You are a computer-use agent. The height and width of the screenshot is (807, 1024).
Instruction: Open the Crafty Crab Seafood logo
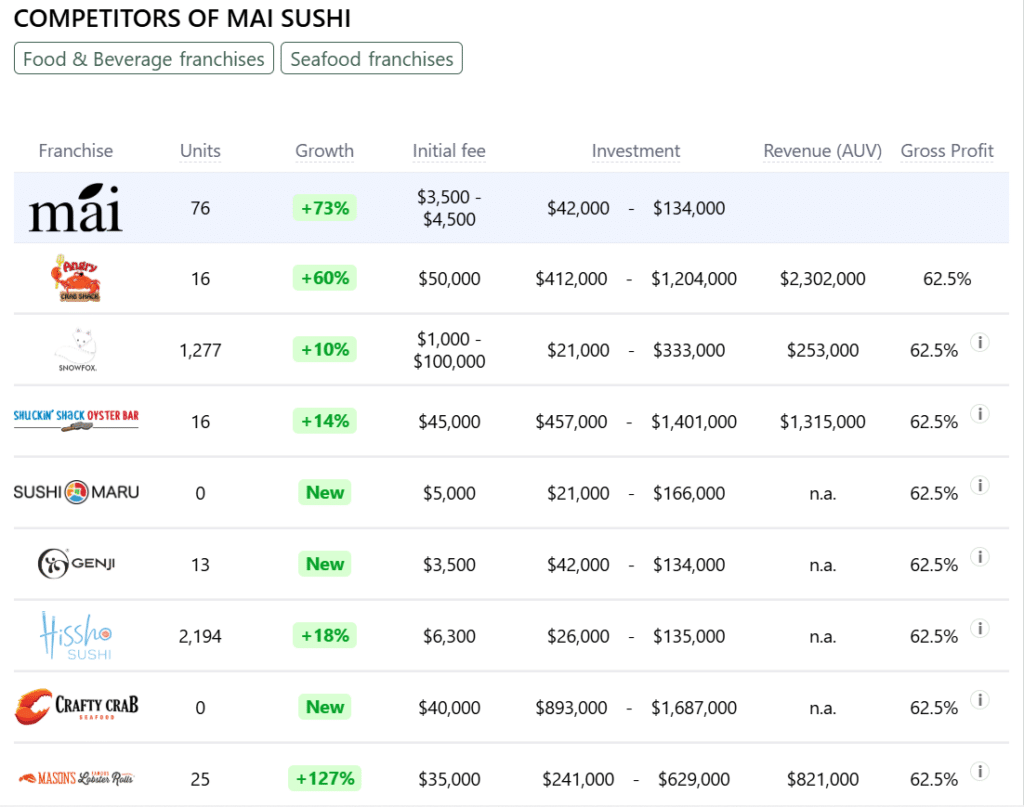click(x=76, y=706)
